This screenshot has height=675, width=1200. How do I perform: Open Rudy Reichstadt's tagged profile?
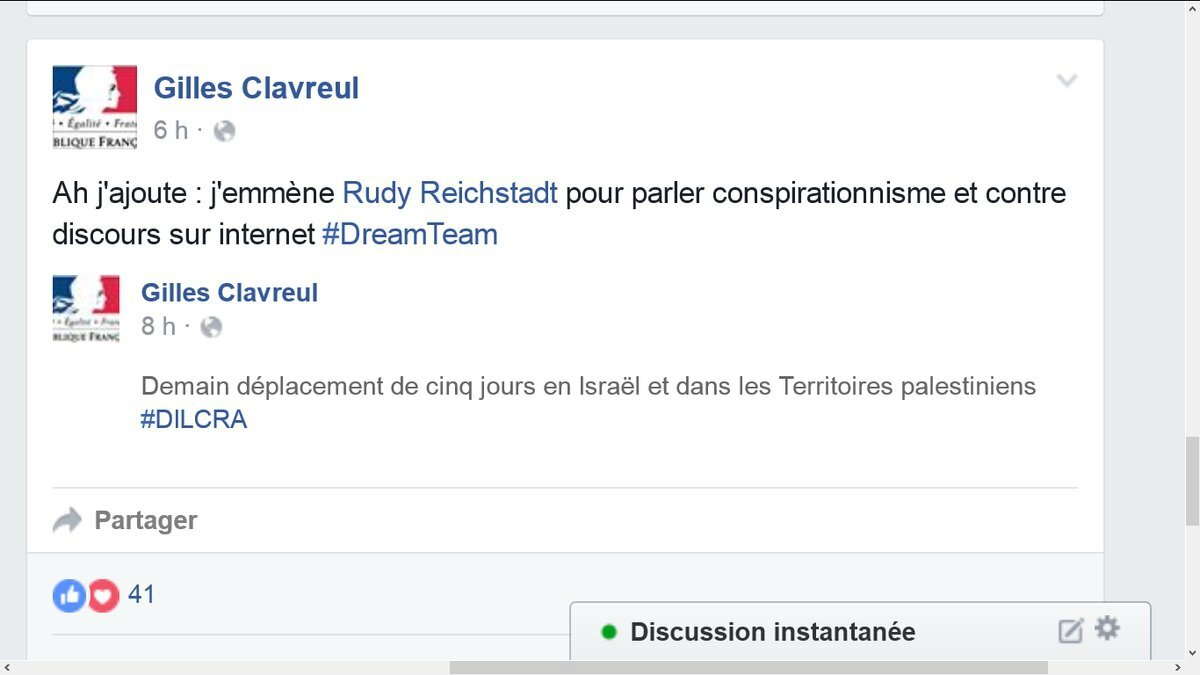450,192
